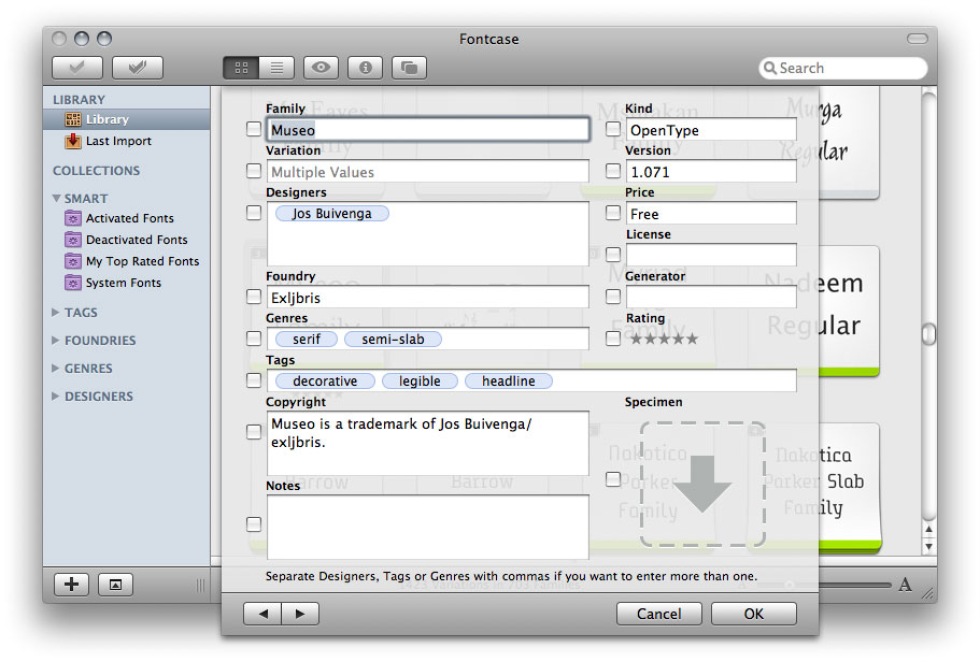Click the next font arrow
980x662 pixels.
pos(298,613)
